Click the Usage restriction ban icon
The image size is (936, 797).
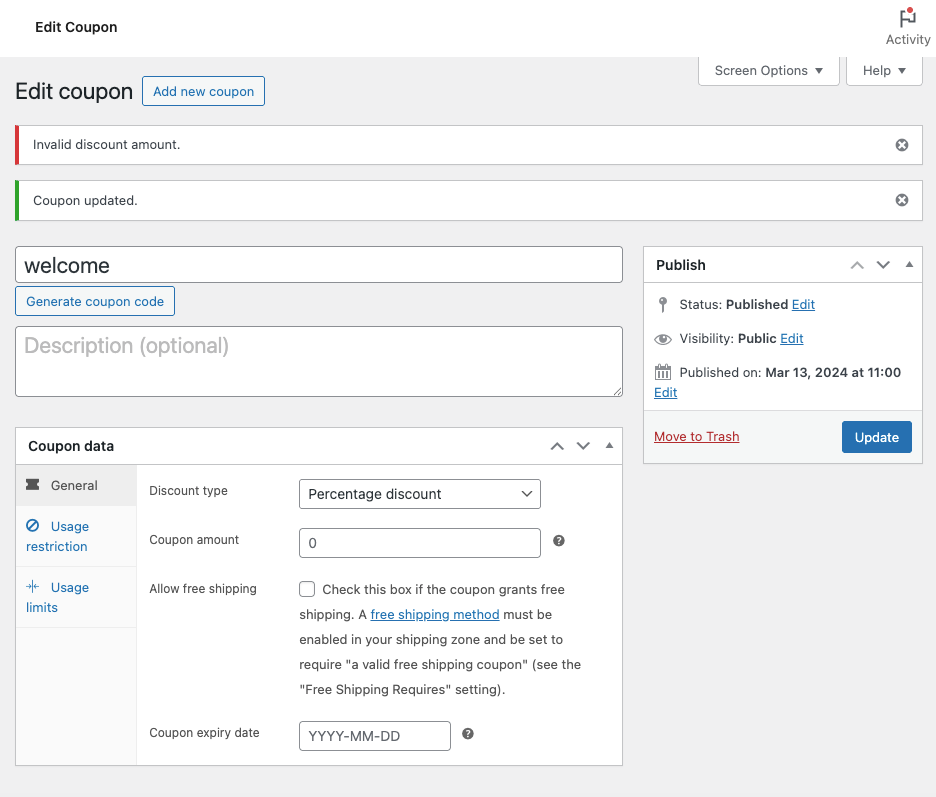coord(33,525)
